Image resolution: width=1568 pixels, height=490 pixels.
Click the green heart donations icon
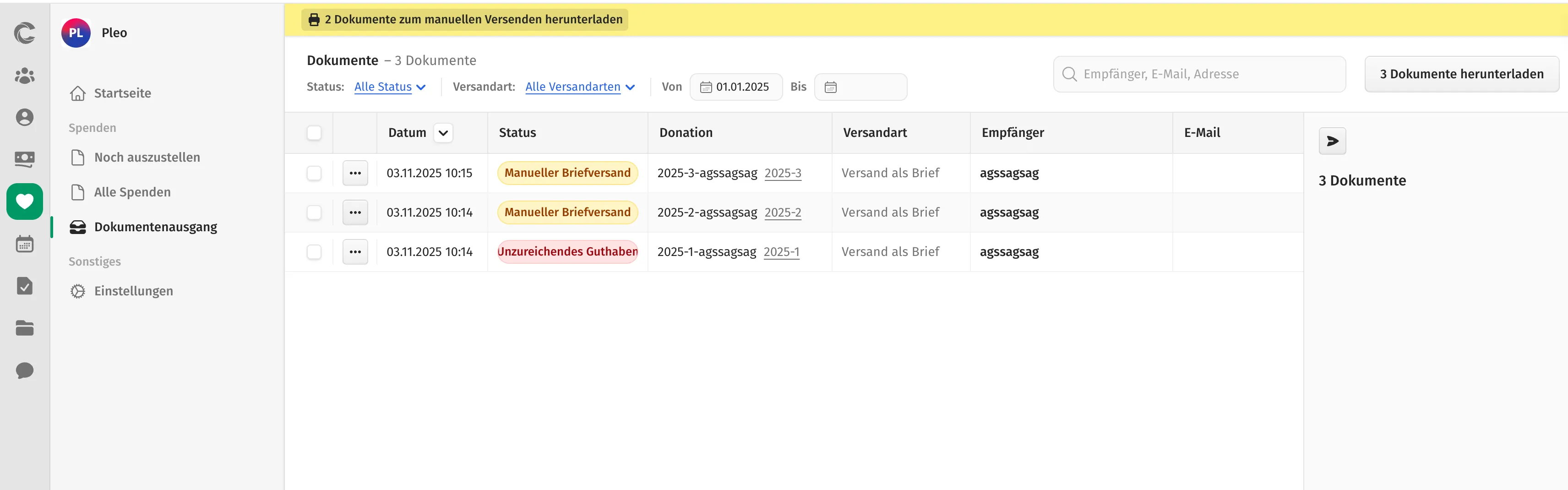click(x=24, y=201)
